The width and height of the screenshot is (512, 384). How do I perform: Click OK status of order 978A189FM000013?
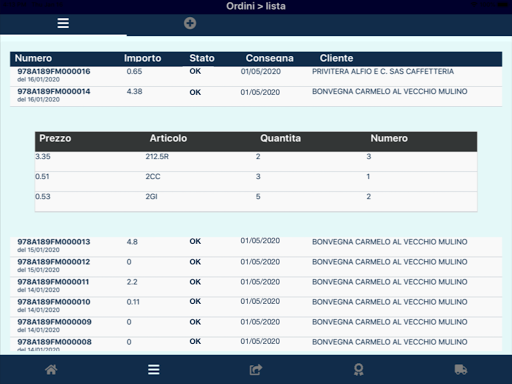(195, 241)
